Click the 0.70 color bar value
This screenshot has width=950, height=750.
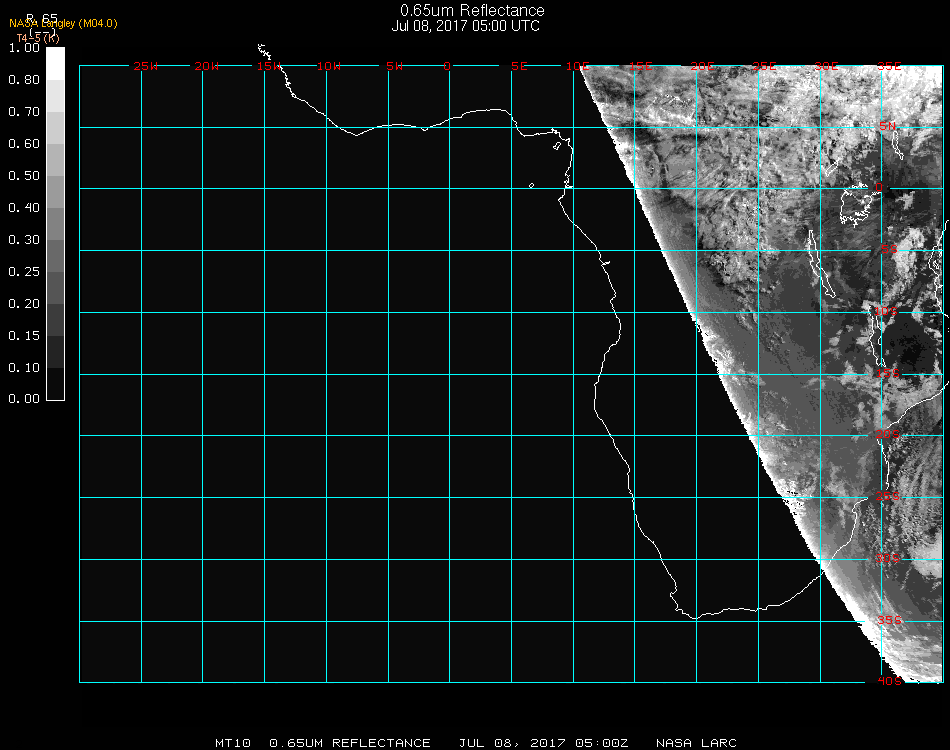point(24,111)
